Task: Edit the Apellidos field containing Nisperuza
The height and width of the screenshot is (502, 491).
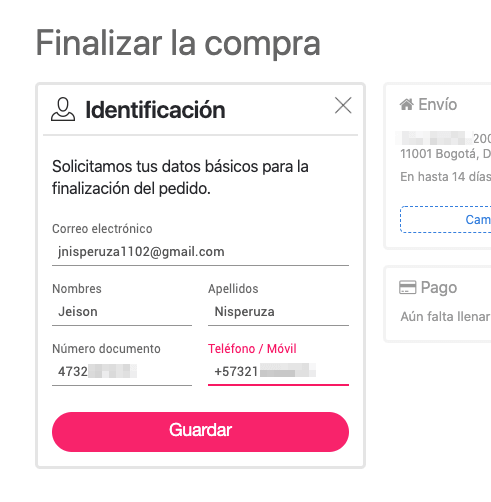Action: 278,312
